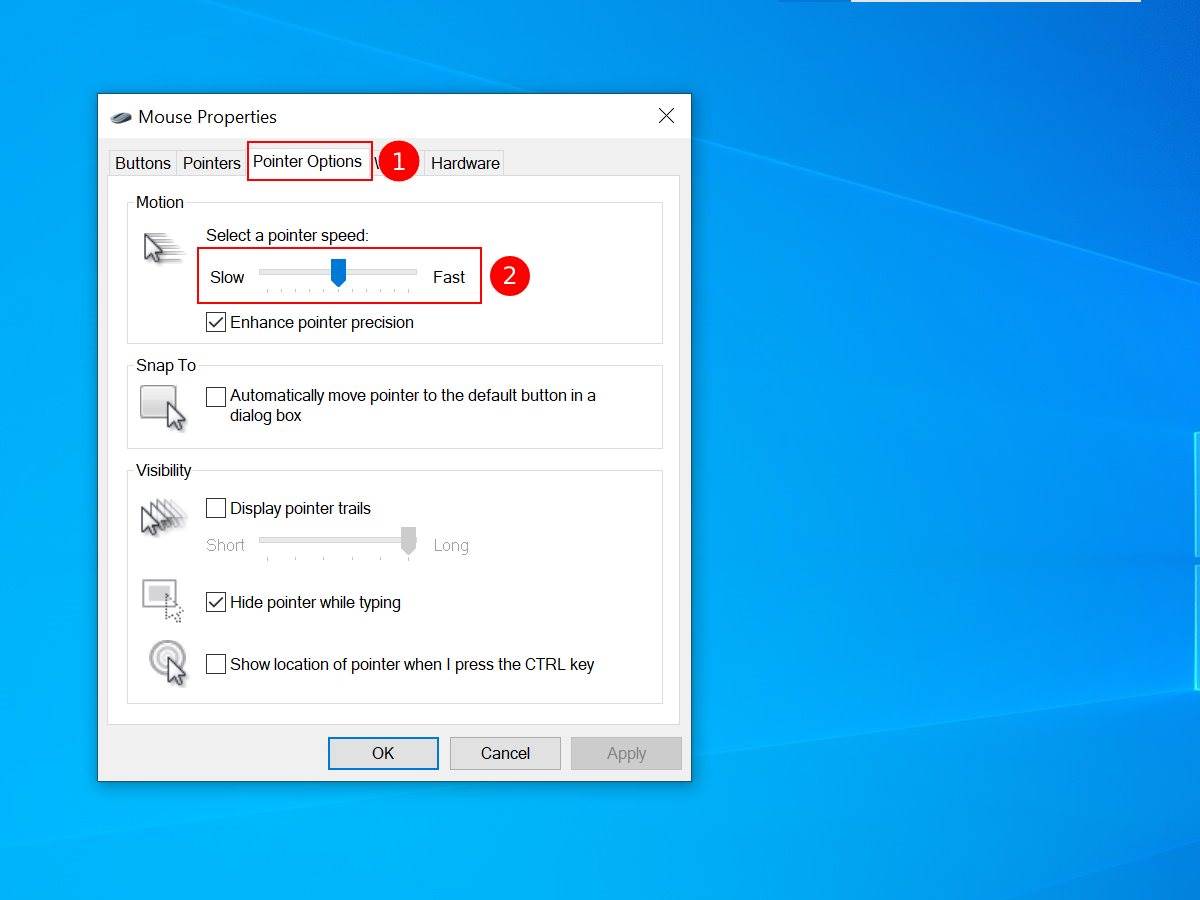Click the Cancel button
The height and width of the screenshot is (900, 1200).
coord(505,753)
